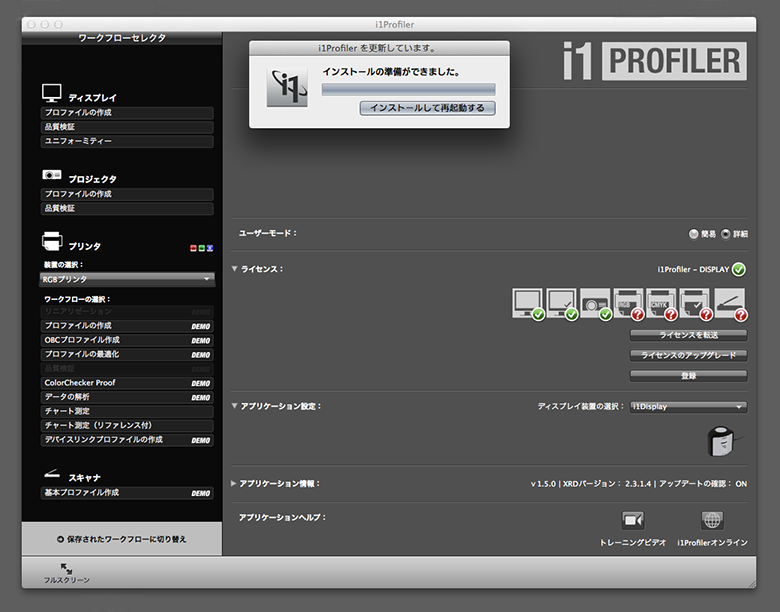Switch to saved workflows (保存されたワークフロー)

(122, 538)
